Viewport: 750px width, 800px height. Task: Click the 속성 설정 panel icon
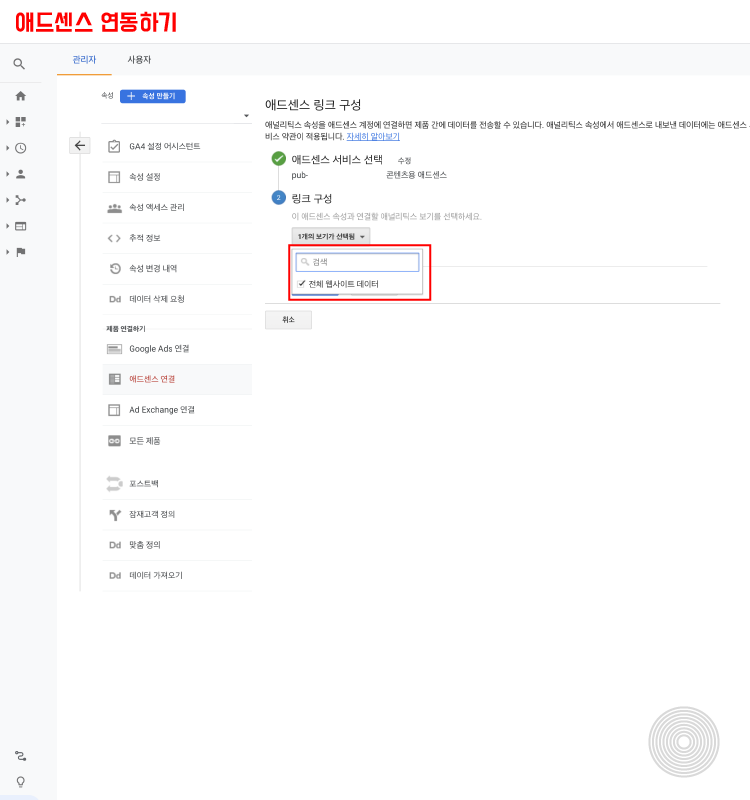114,177
